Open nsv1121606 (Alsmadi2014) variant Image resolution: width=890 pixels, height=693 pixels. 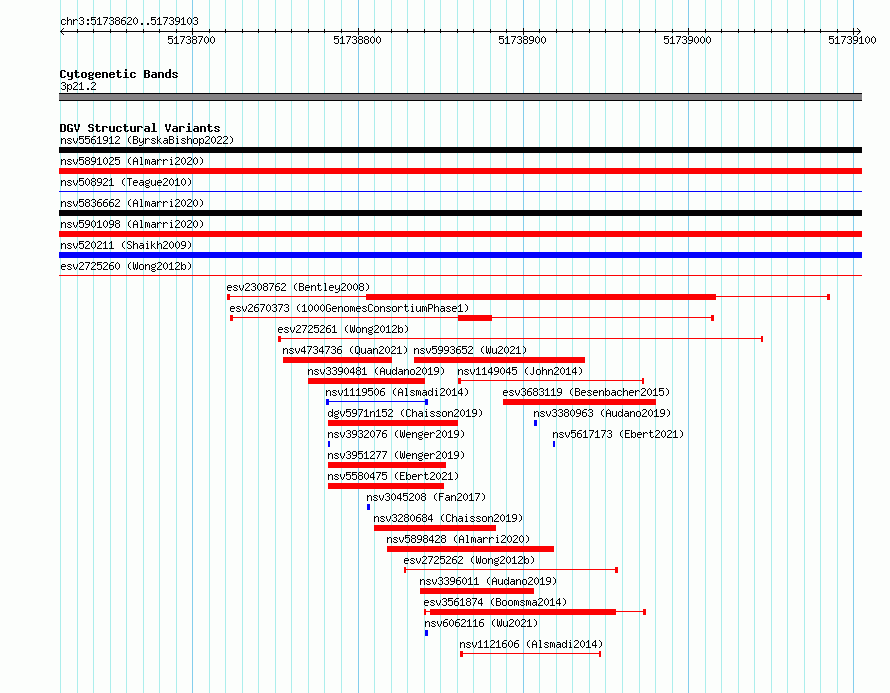click(531, 644)
